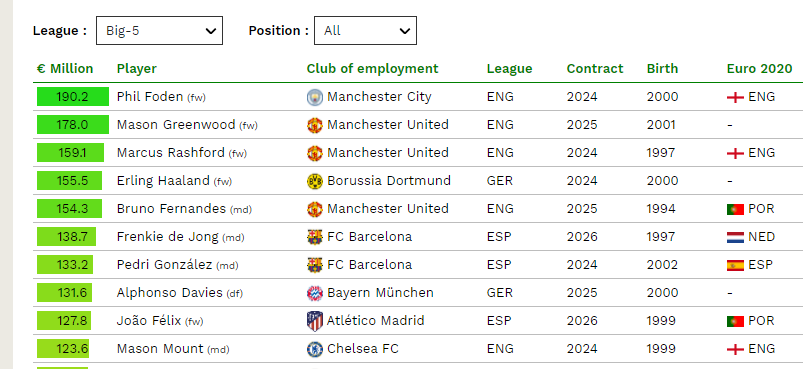Image resolution: width=803 pixels, height=369 pixels.
Task: Click the Atlético Madrid club crest
Action: 314,321
